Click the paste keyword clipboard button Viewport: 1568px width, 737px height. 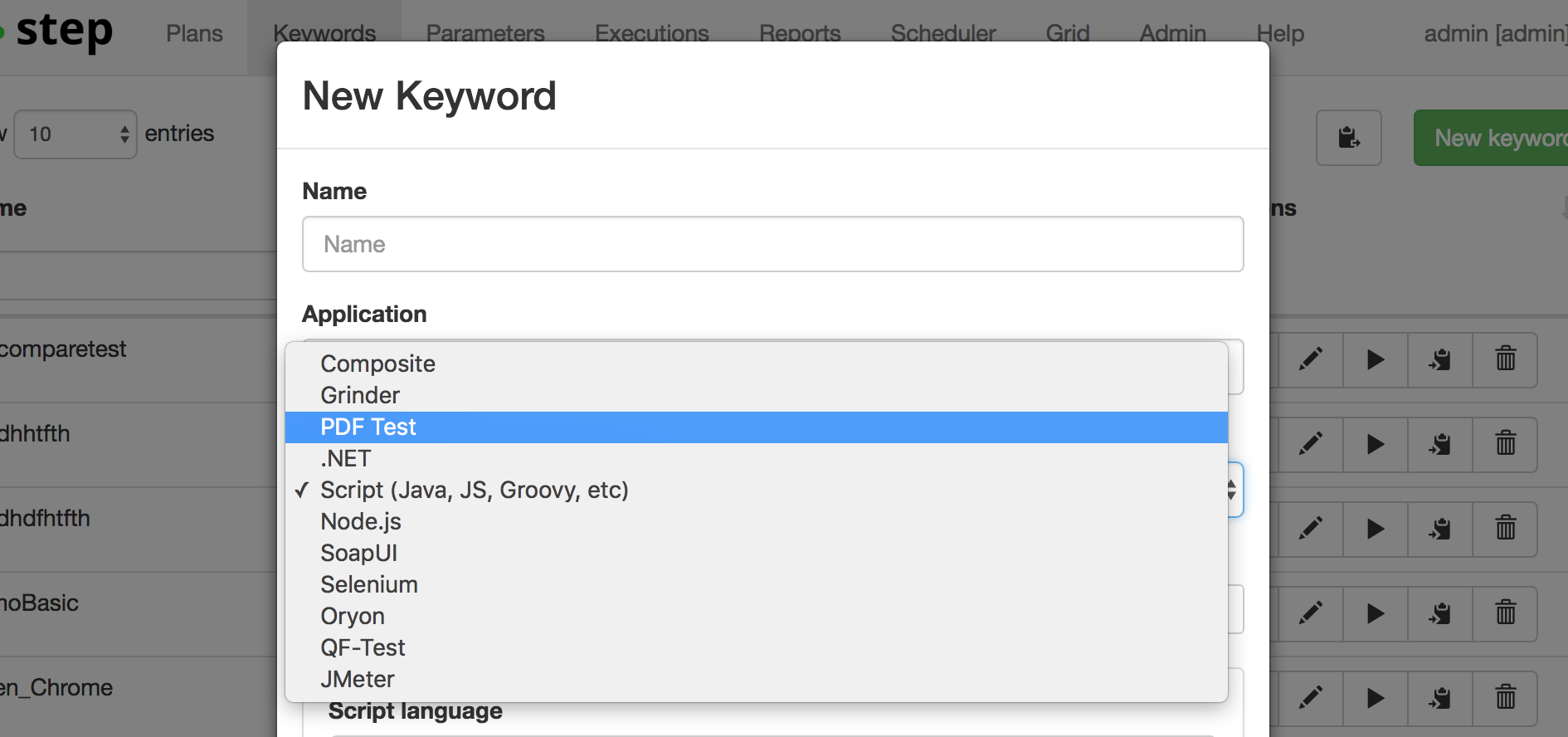pyautogui.click(x=1349, y=138)
